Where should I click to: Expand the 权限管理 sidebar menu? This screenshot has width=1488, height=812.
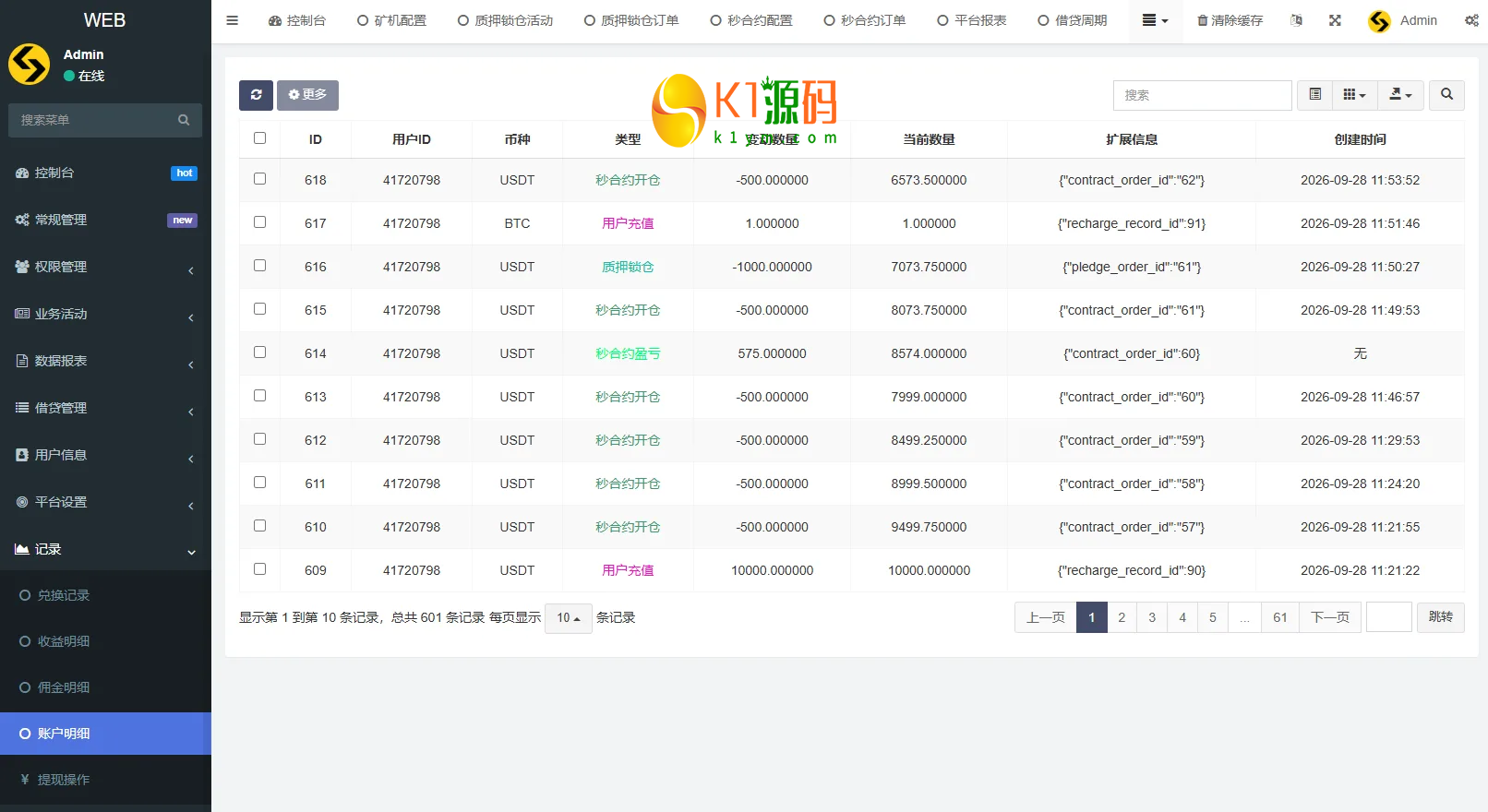105,267
